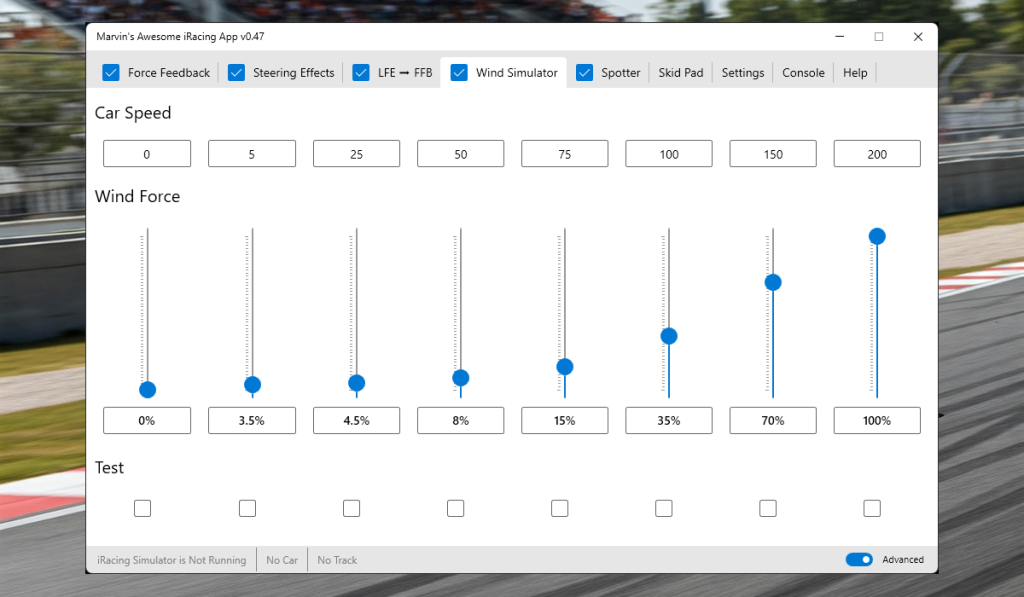Select the wind force value box showing 3.5%

251,420
